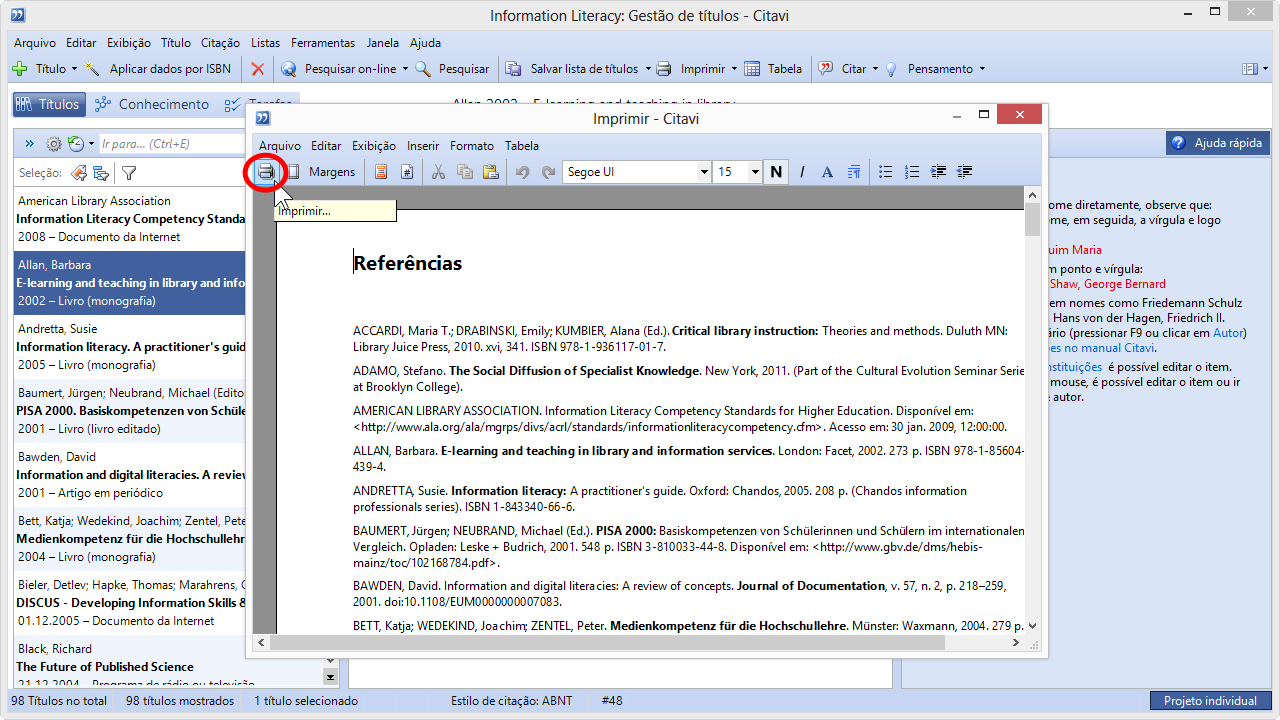This screenshot has height=720, width=1280.
Task: Apply bulleted list formatting
Action: 885,172
